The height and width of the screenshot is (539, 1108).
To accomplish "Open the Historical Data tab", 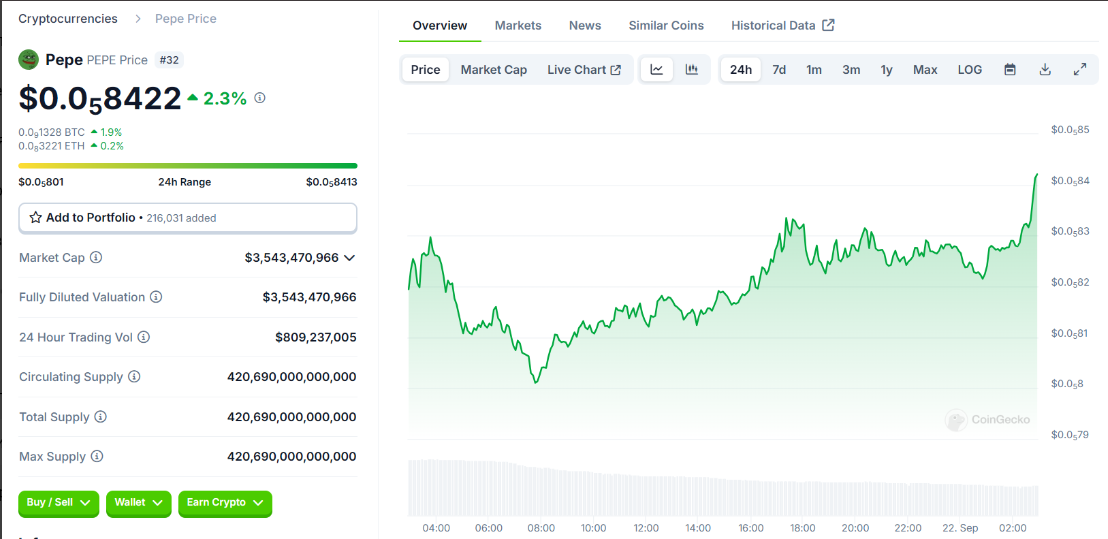I will [783, 25].
